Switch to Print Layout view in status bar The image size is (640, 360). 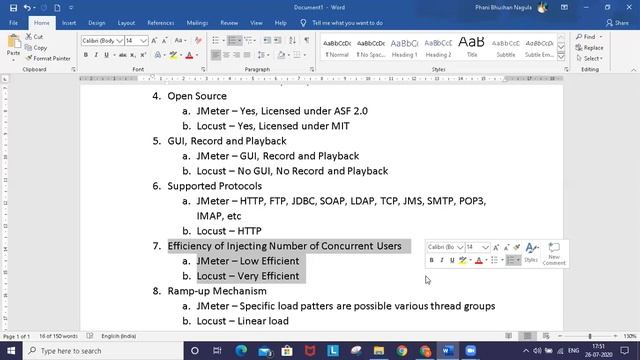tap(527, 336)
